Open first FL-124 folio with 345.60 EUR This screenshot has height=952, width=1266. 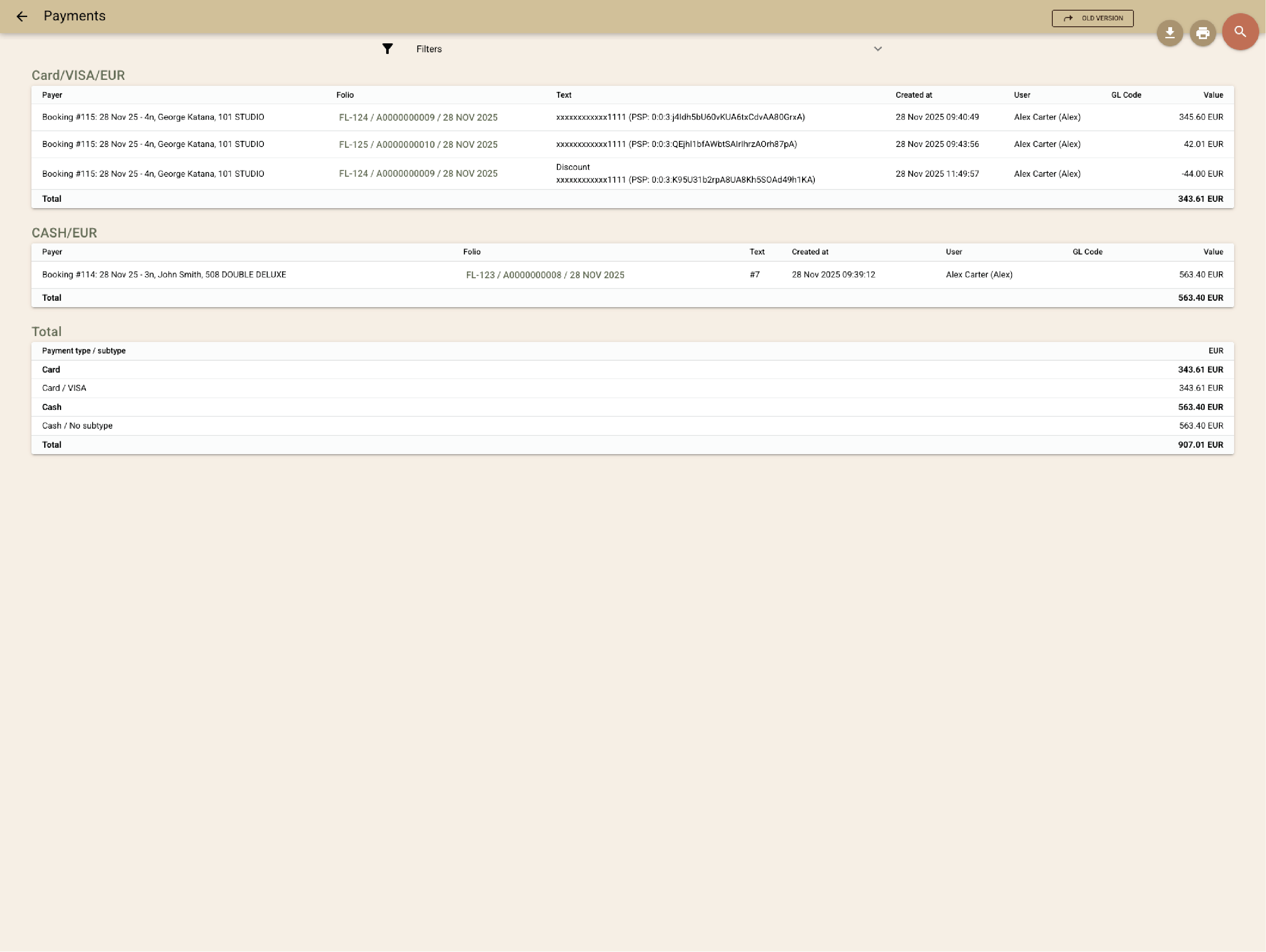pos(418,118)
